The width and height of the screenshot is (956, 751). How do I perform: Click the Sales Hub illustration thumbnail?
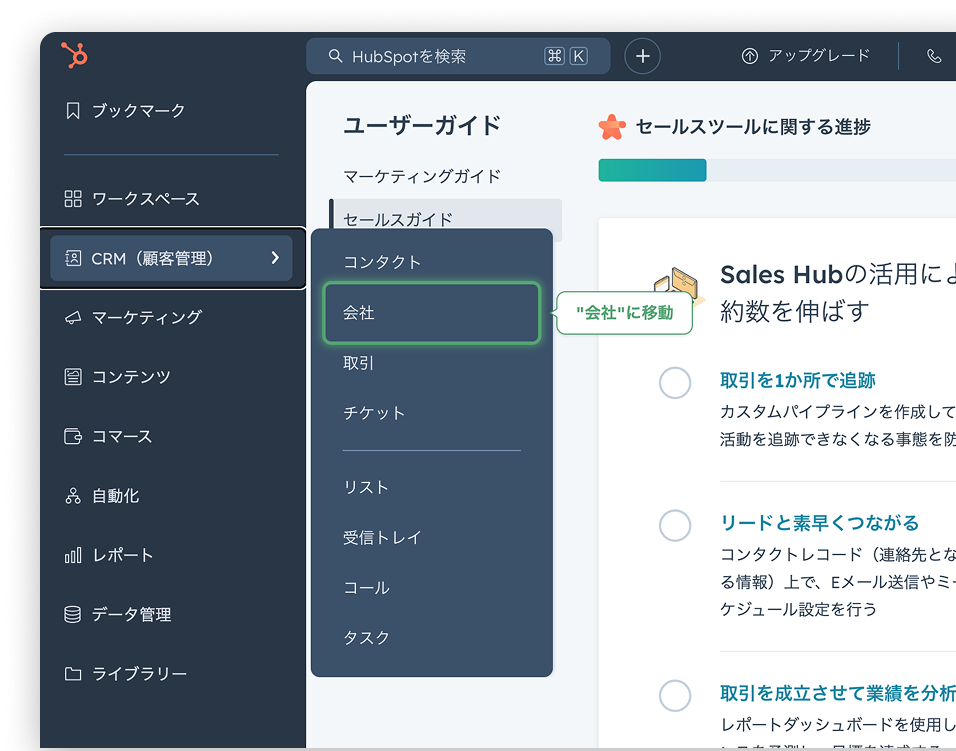tap(679, 287)
